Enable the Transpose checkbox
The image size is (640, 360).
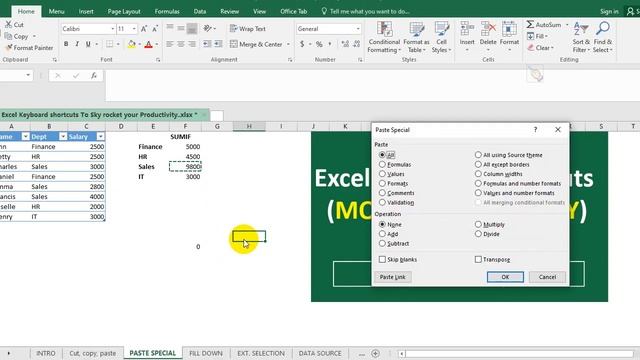point(478,260)
